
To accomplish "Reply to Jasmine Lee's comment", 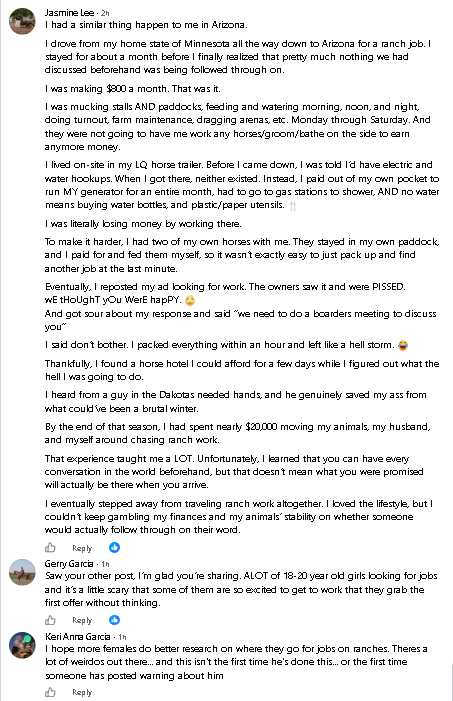I will [82, 548].
